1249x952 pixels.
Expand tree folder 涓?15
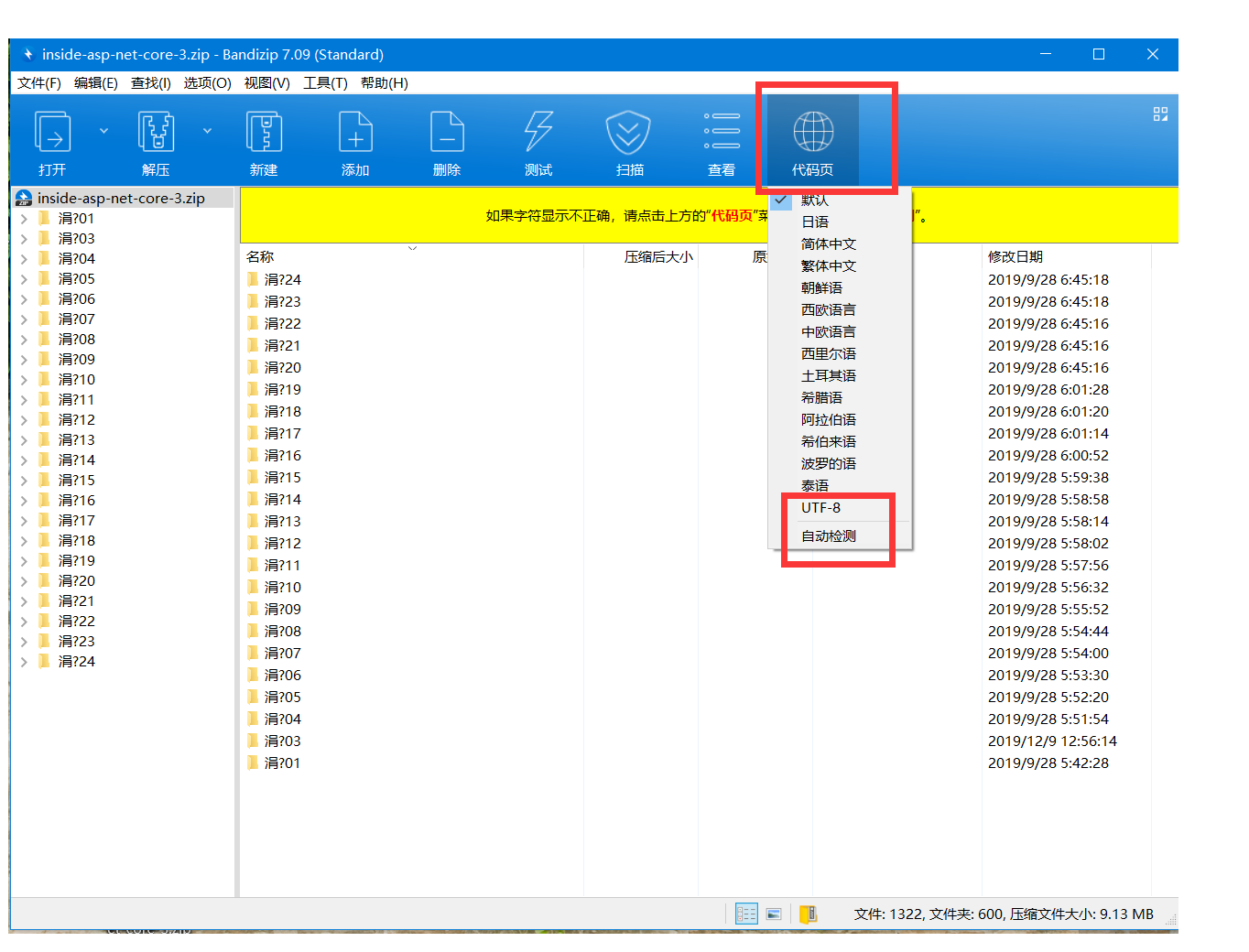click(24, 481)
